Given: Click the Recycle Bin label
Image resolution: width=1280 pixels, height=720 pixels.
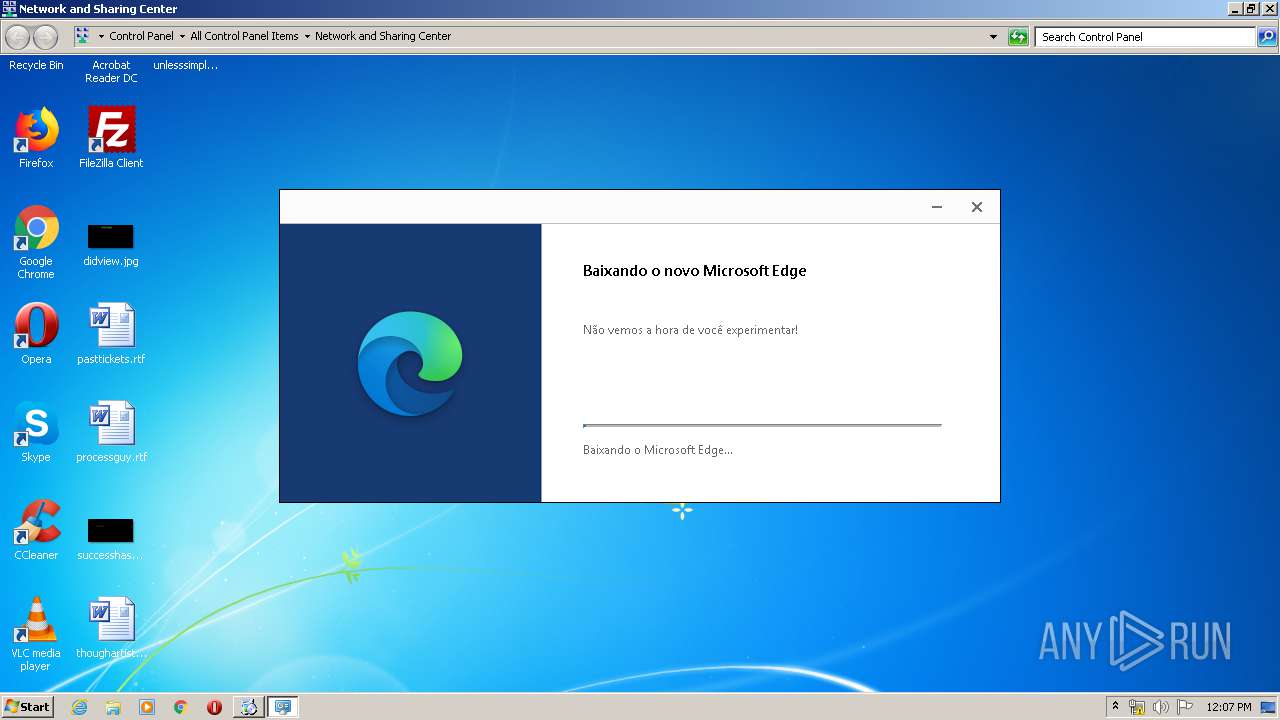Looking at the screenshot, I should [36, 65].
